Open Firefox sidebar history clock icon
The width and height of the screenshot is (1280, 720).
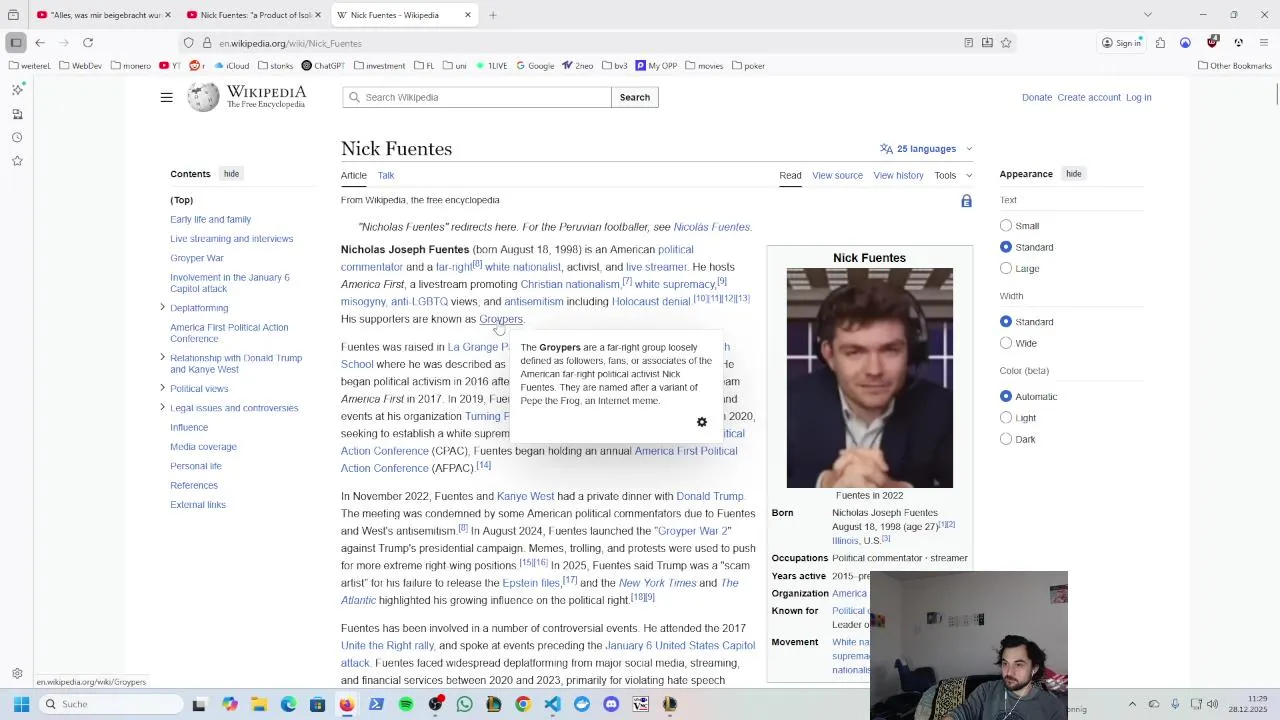[17, 137]
